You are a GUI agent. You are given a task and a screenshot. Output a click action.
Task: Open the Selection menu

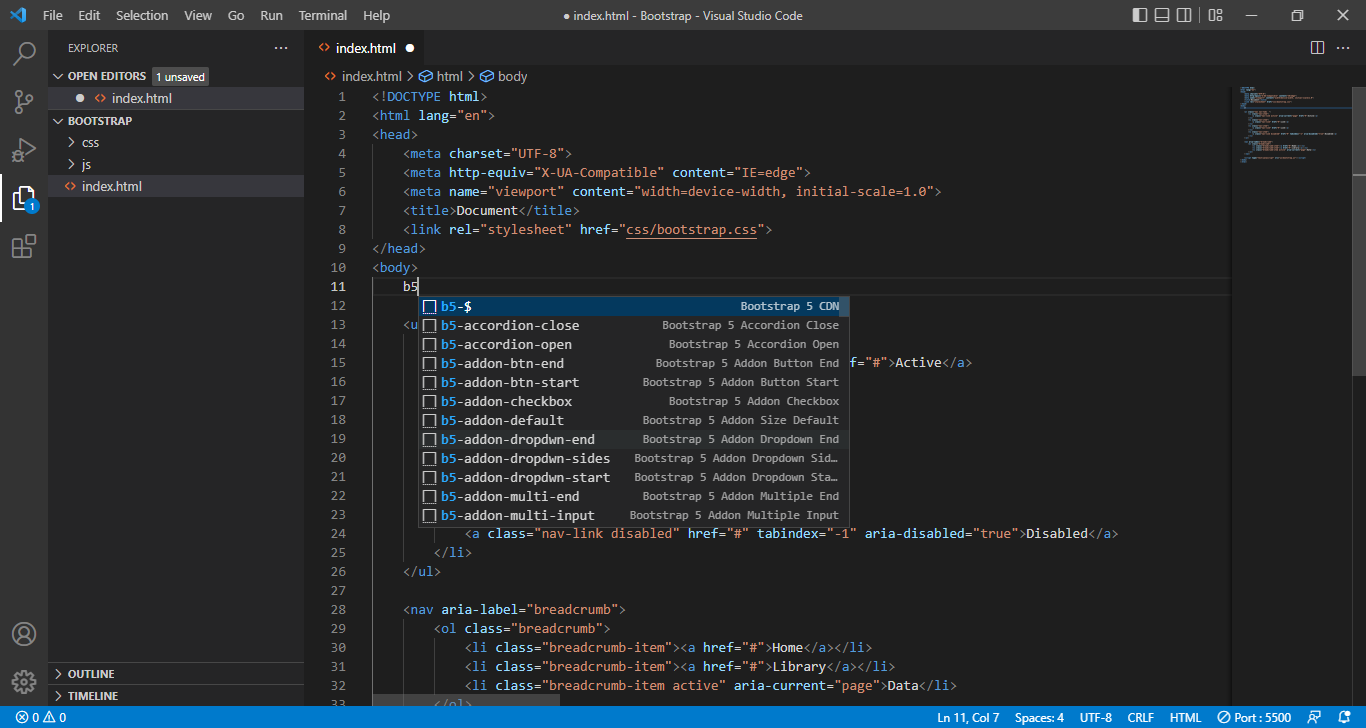(x=142, y=15)
